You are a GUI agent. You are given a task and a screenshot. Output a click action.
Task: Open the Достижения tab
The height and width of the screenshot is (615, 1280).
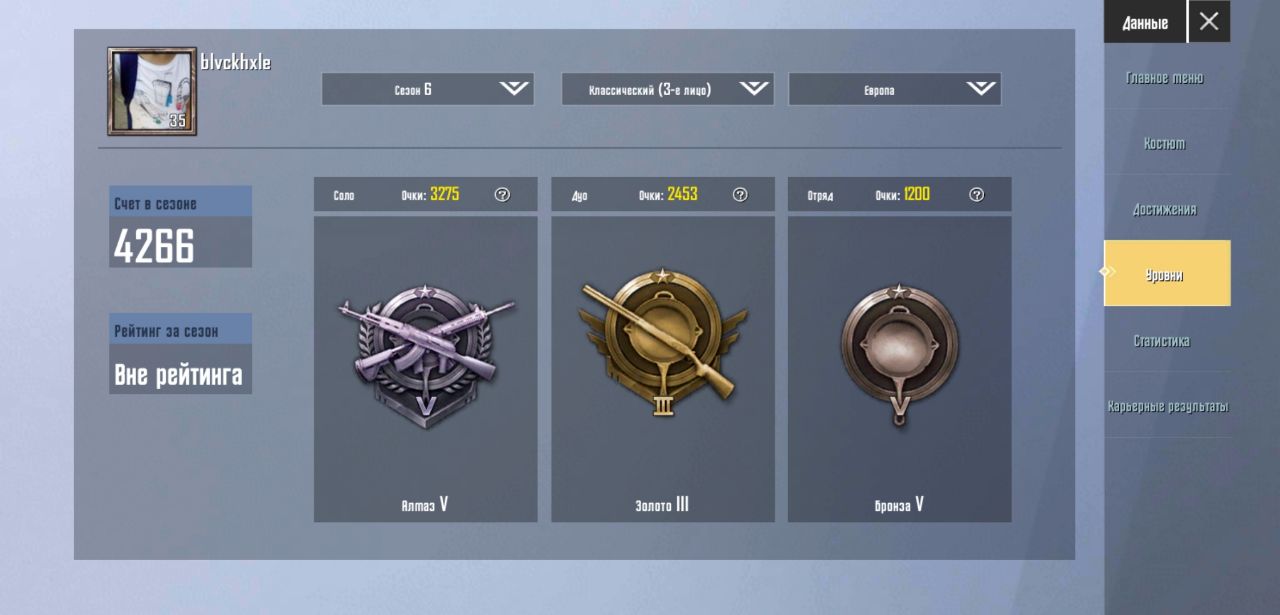[1165, 210]
